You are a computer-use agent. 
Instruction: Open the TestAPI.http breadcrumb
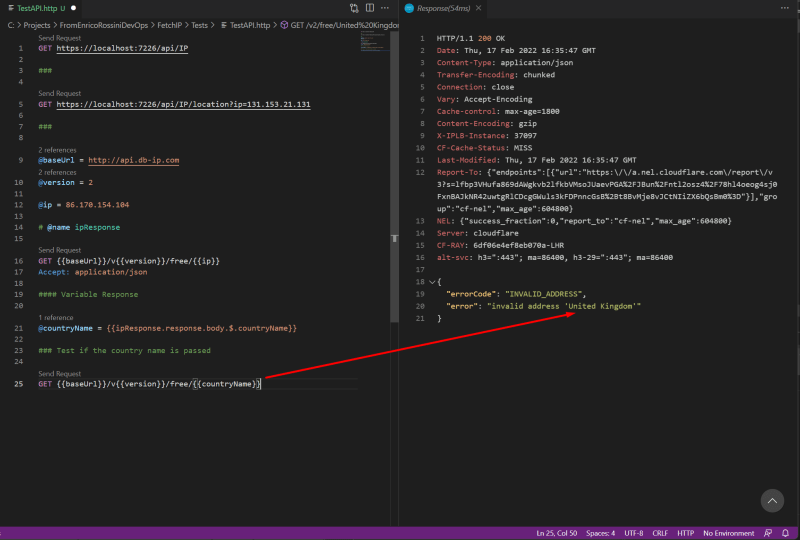[249, 25]
